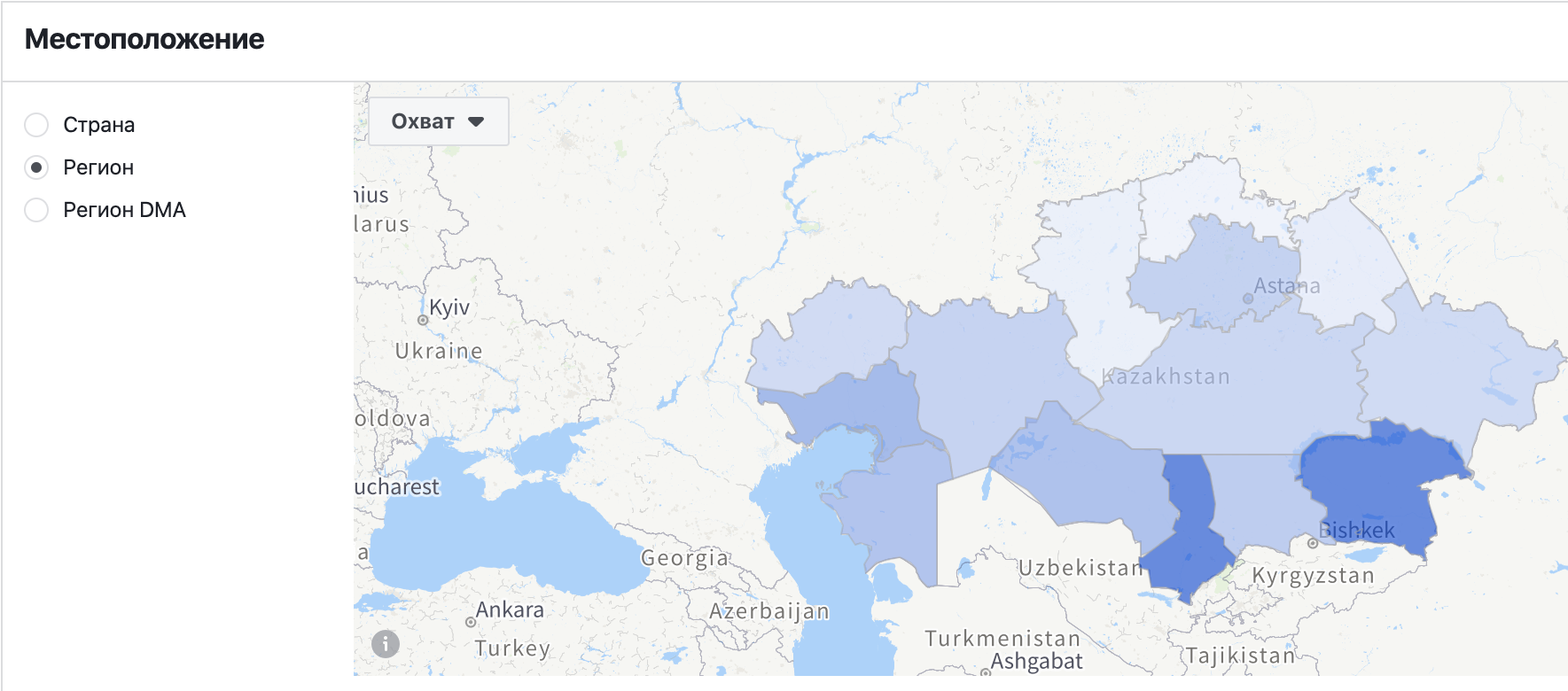Click the arrow next to Охват
Screen dimensions: 1568x691
(x=476, y=121)
